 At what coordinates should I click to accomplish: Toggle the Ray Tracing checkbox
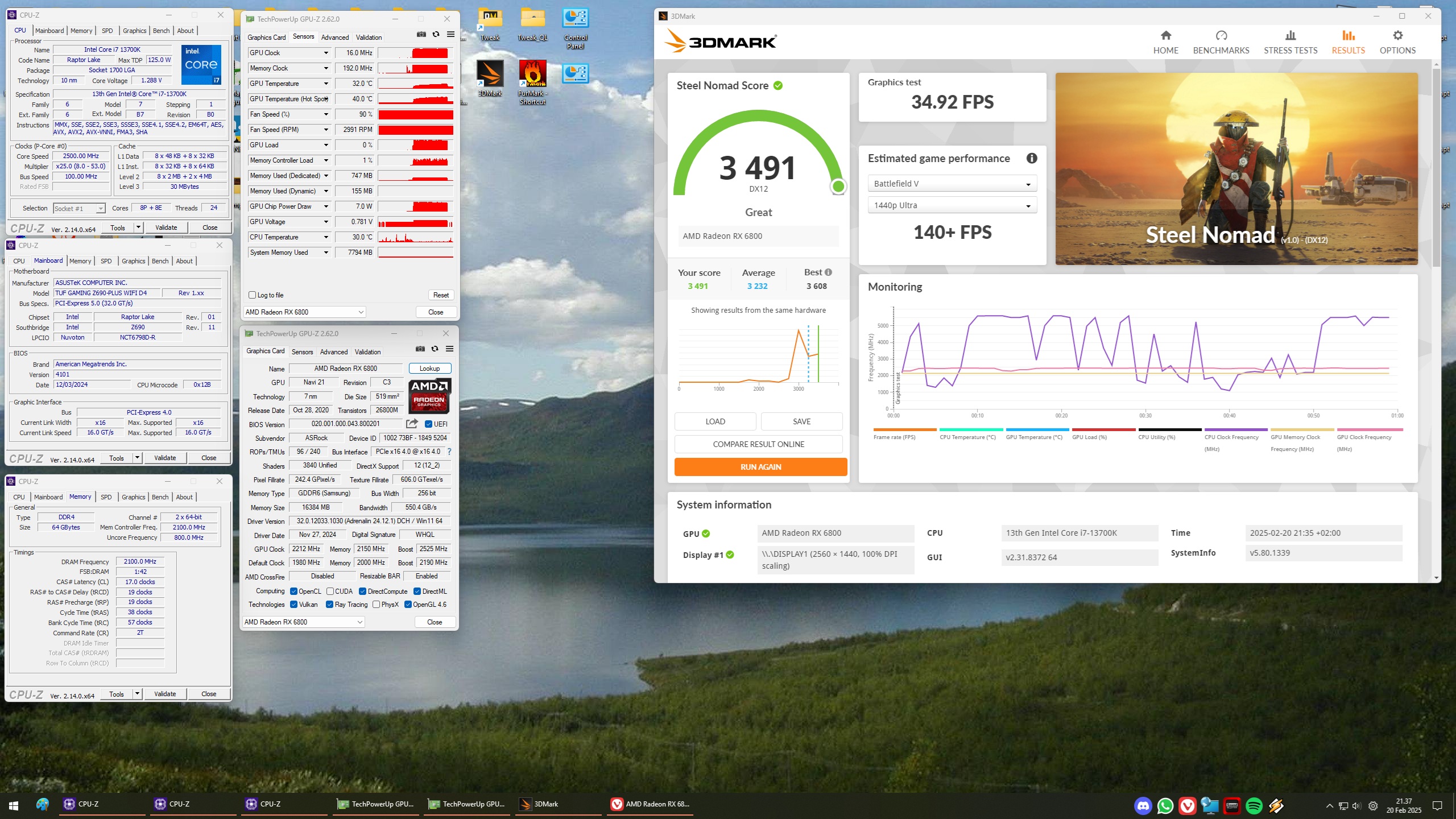[x=329, y=605]
